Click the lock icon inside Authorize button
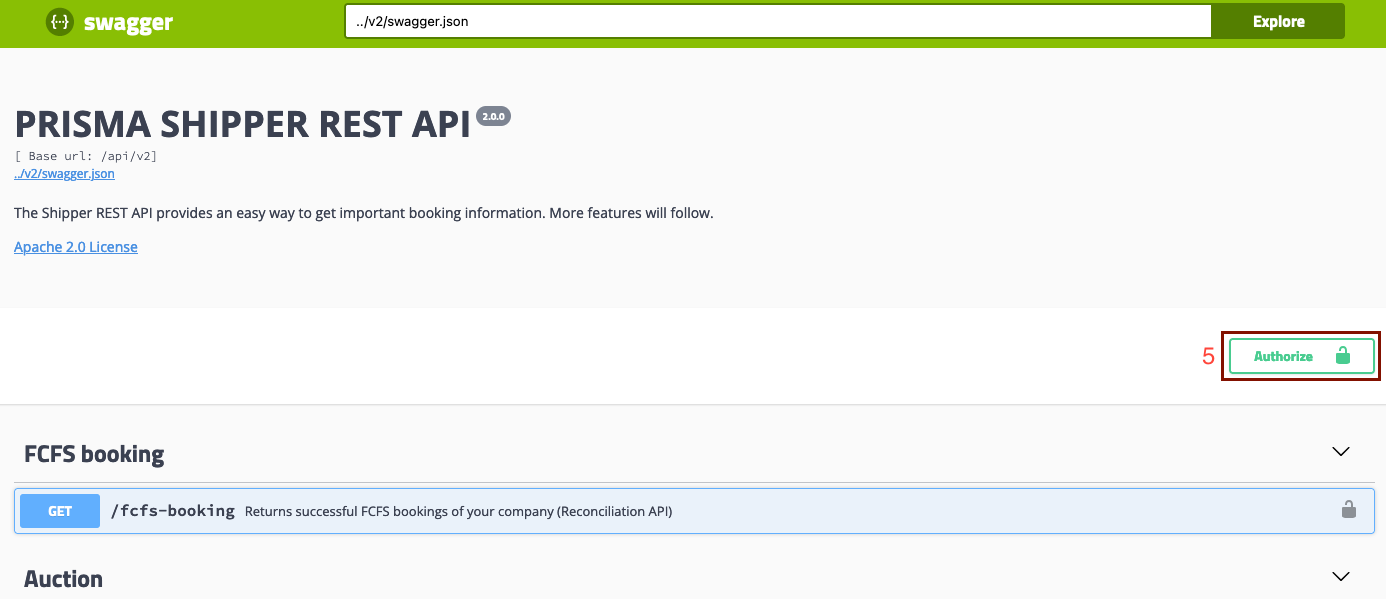Image resolution: width=1386 pixels, height=599 pixels. click(x=1342, y=356)
